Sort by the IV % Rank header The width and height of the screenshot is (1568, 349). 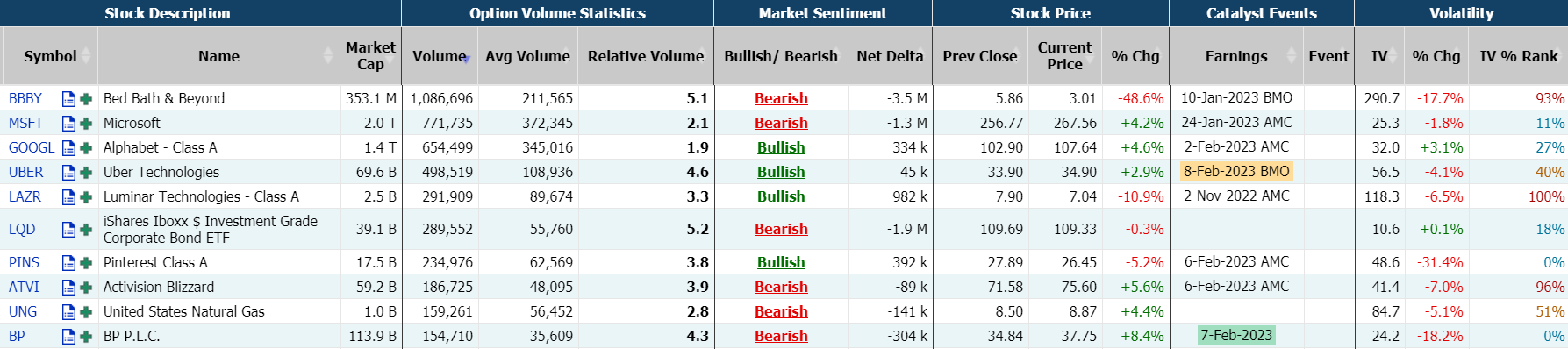click(1519, 56)
